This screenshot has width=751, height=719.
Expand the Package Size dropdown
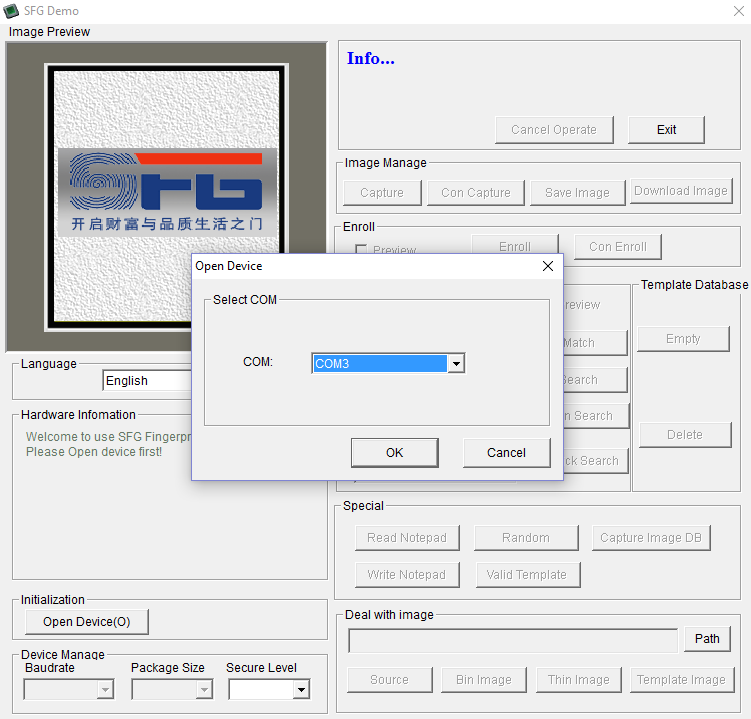tap(204, 689)
